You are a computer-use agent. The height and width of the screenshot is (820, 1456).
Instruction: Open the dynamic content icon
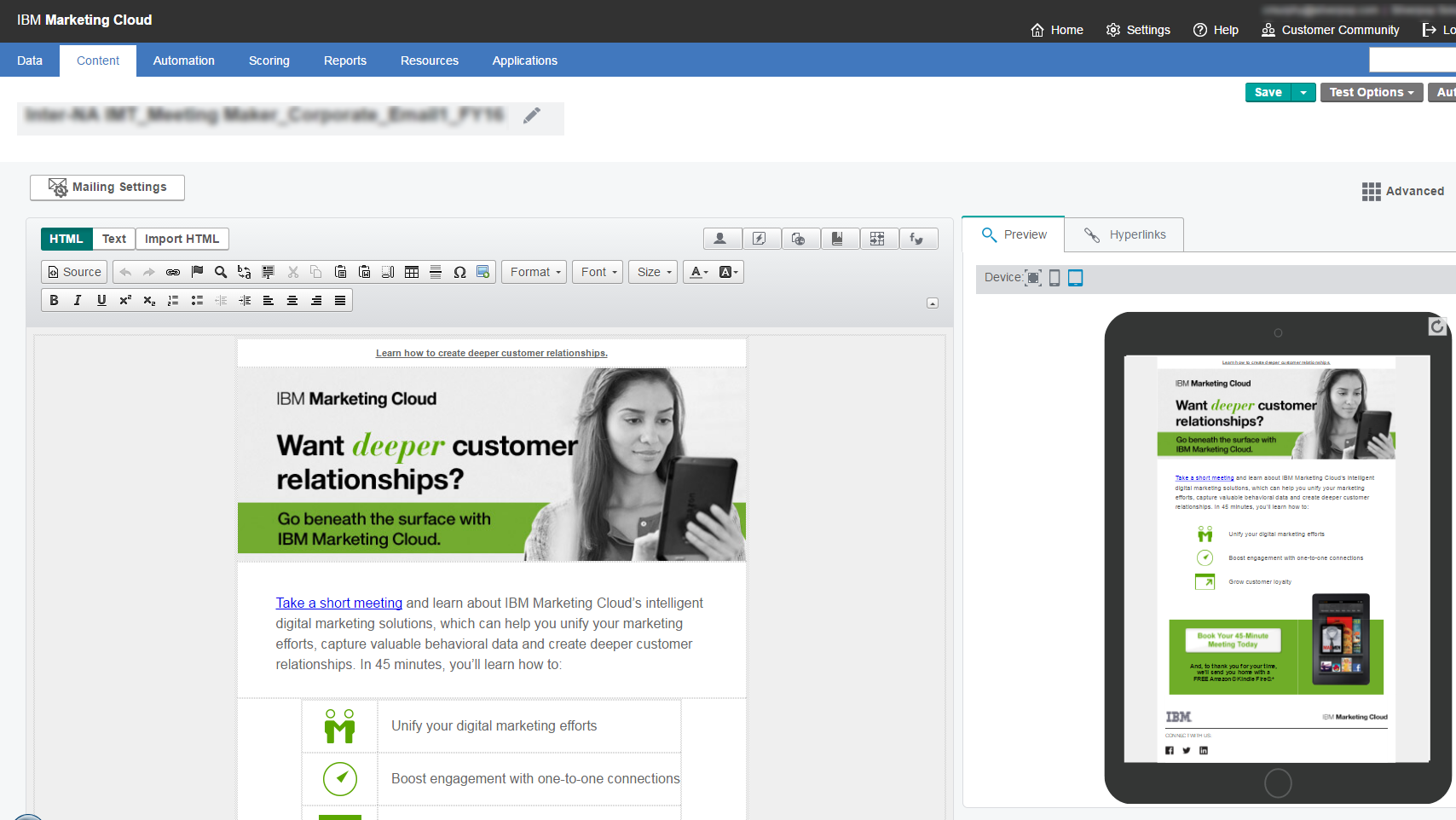pos(761,239)
